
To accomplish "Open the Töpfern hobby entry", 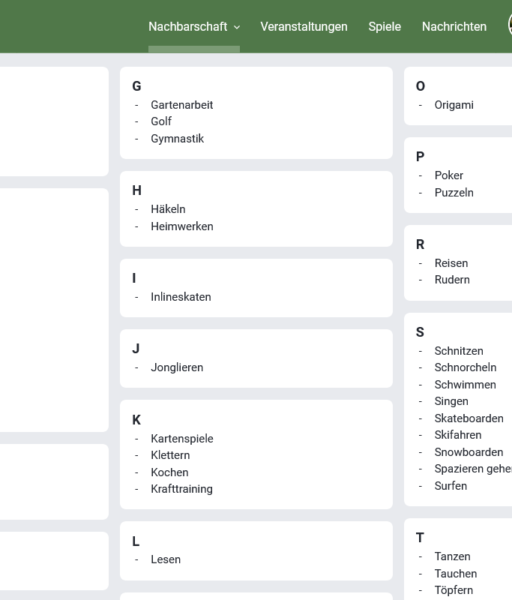I will 453,590.
